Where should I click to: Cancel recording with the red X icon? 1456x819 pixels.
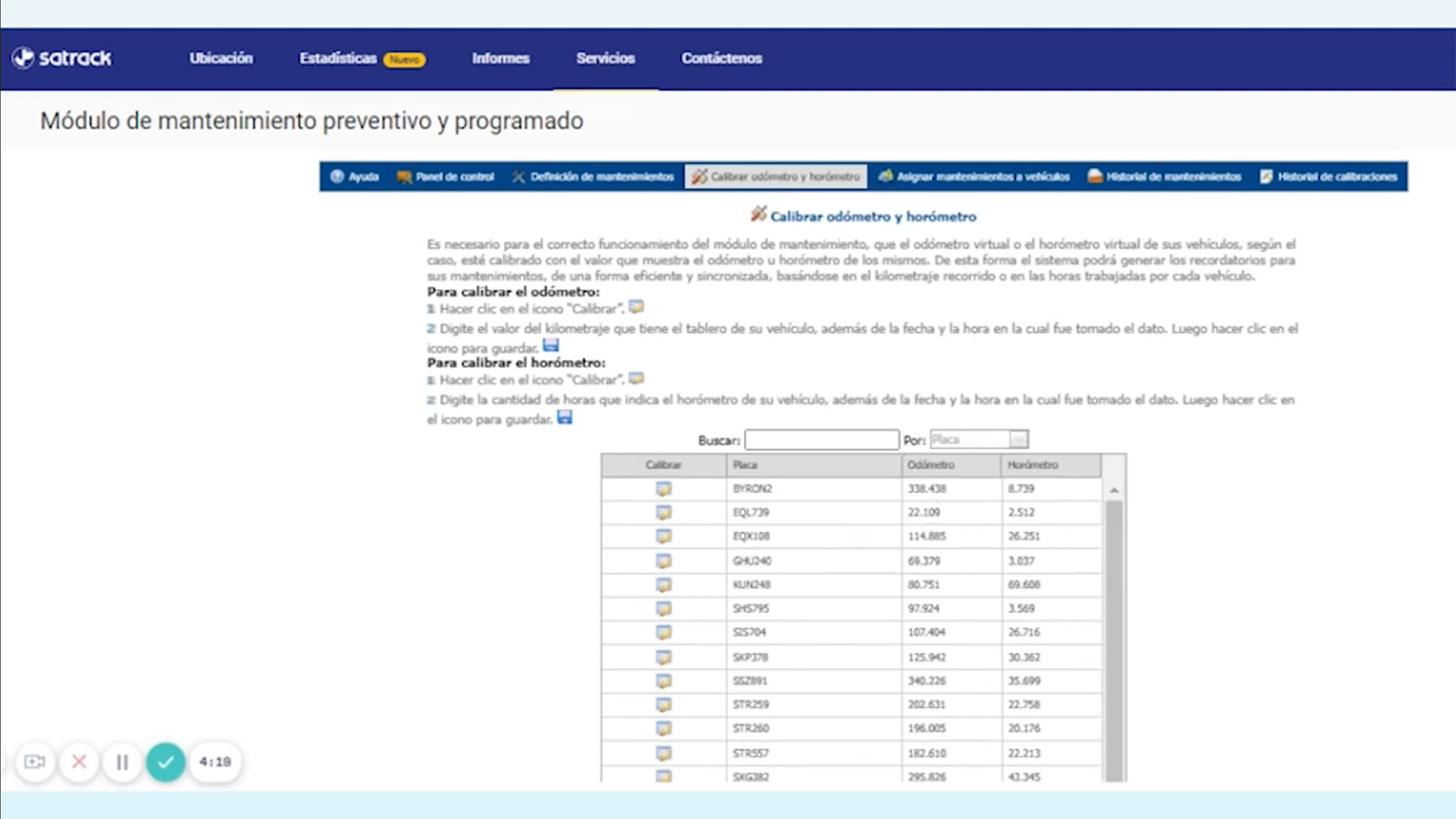[79, 762]
